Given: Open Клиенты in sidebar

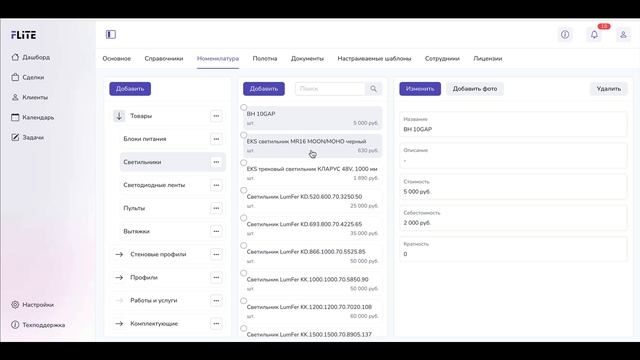Looking at the screenshot, I should [x=29, y=97].
